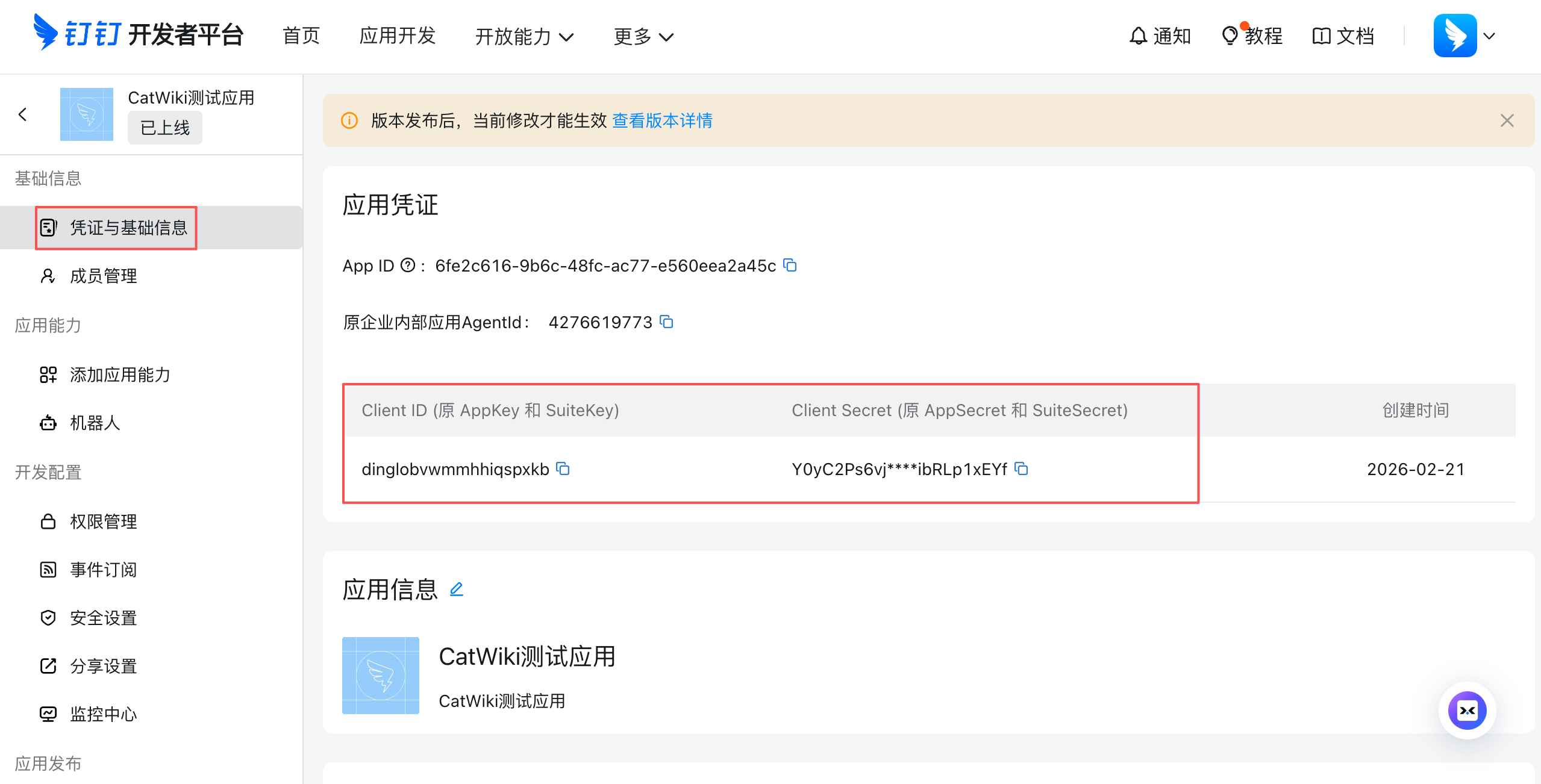Click the 权限管理 lock icon
The height and width of the screenshot is (784, 1541).
pyautogui.click(x=48, y=521)
